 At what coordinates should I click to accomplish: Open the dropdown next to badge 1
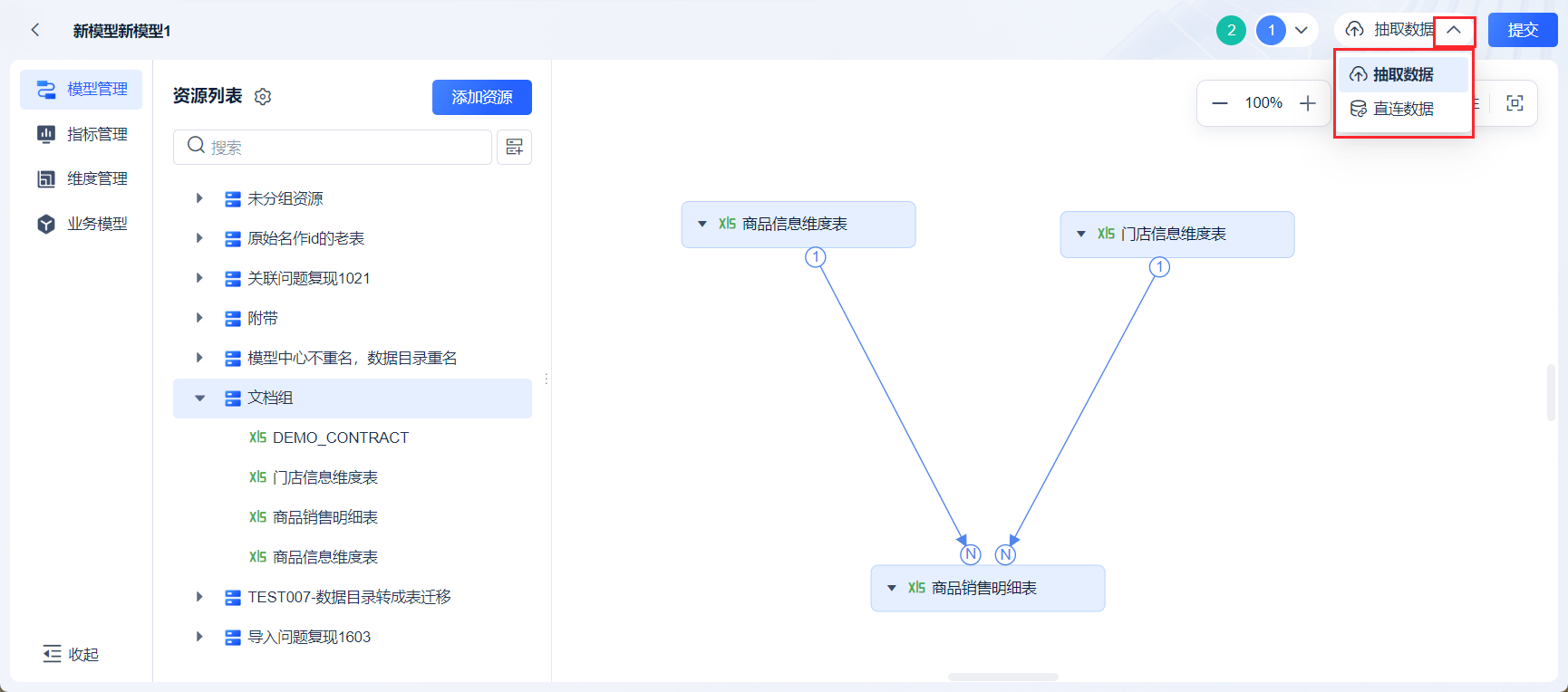pos(1302,31)
